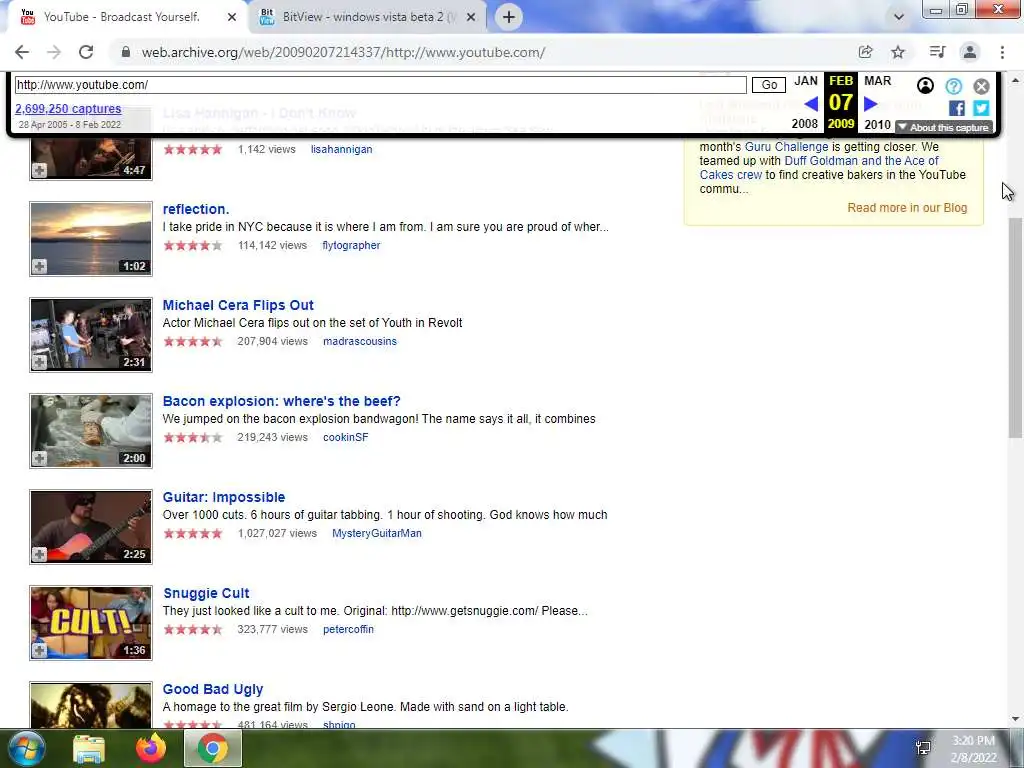This screenshot has height=768, width=1024.
Task: Open Snuggie Cult video title
Action: tap(206, 593)
